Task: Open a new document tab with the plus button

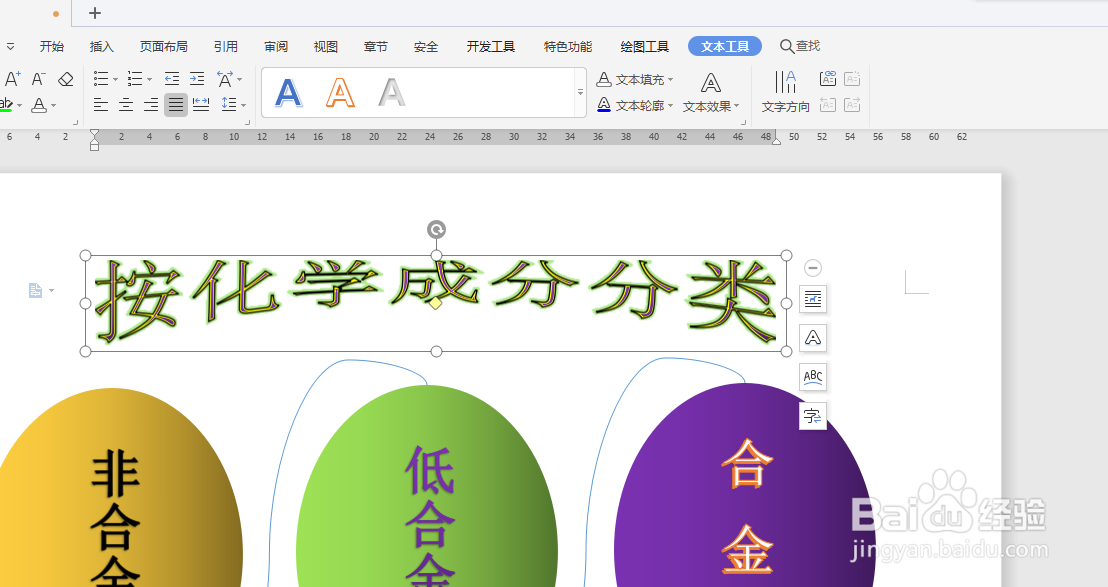Action: coord(94,13)
